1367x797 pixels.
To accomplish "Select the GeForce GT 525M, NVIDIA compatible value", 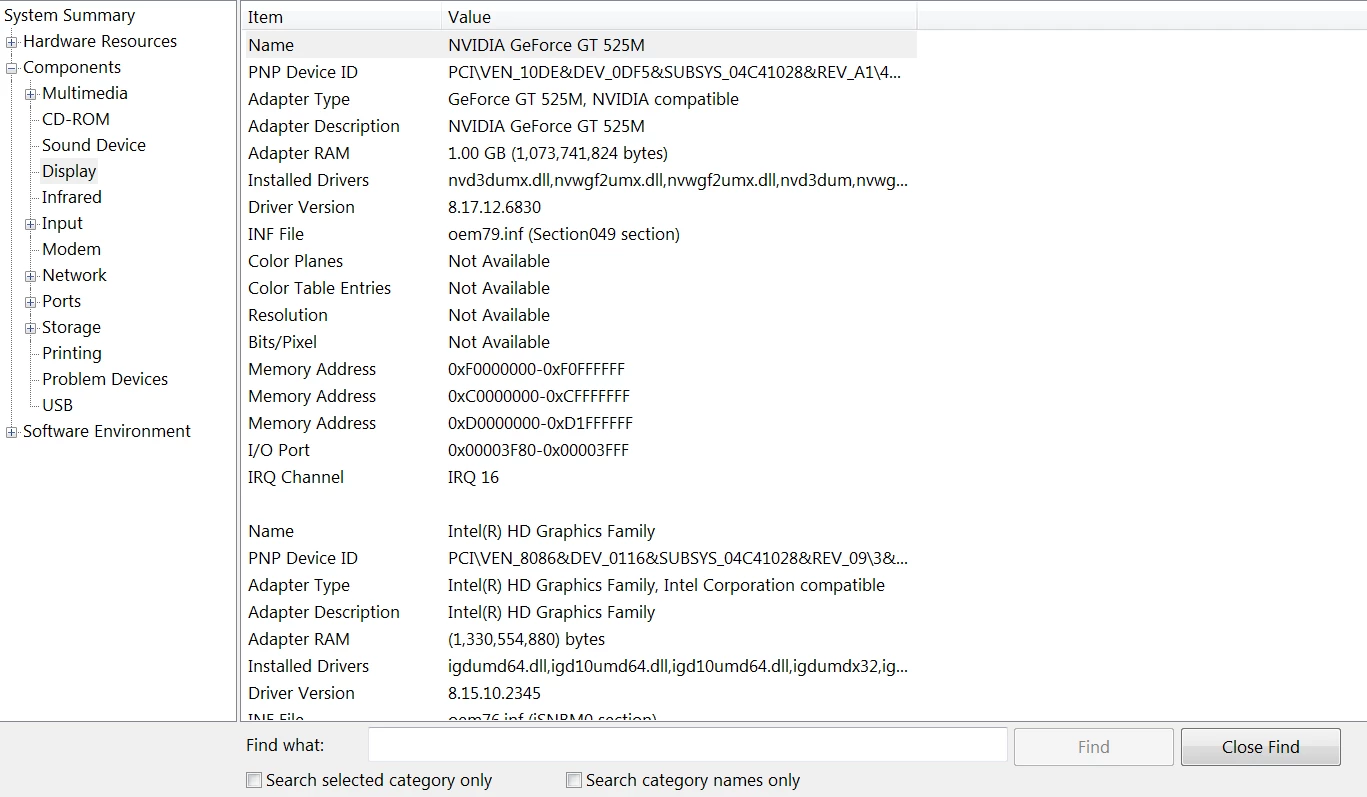I will tap(593, 99).
